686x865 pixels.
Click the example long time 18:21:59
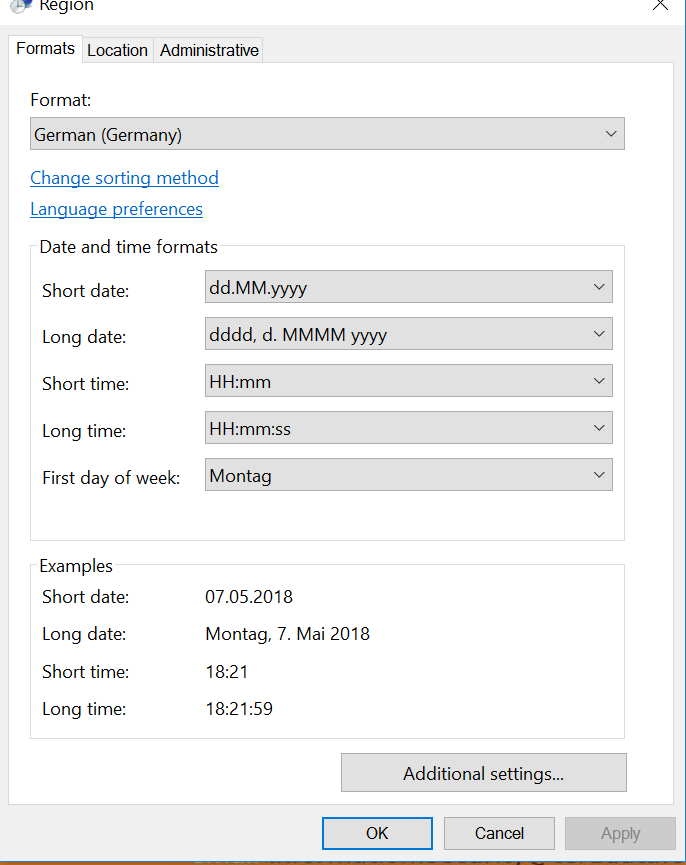tap(239, 709)
